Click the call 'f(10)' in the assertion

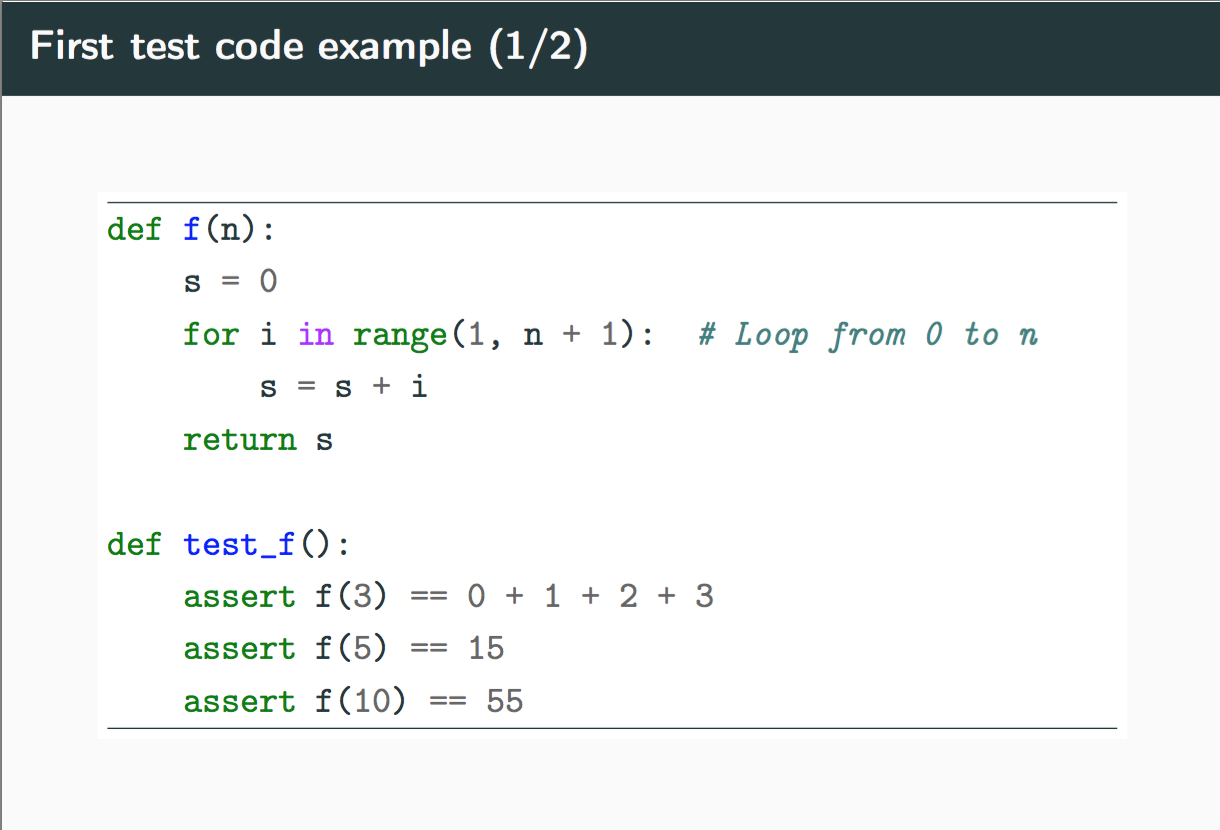pyautogui.click(x=361, y=702)
